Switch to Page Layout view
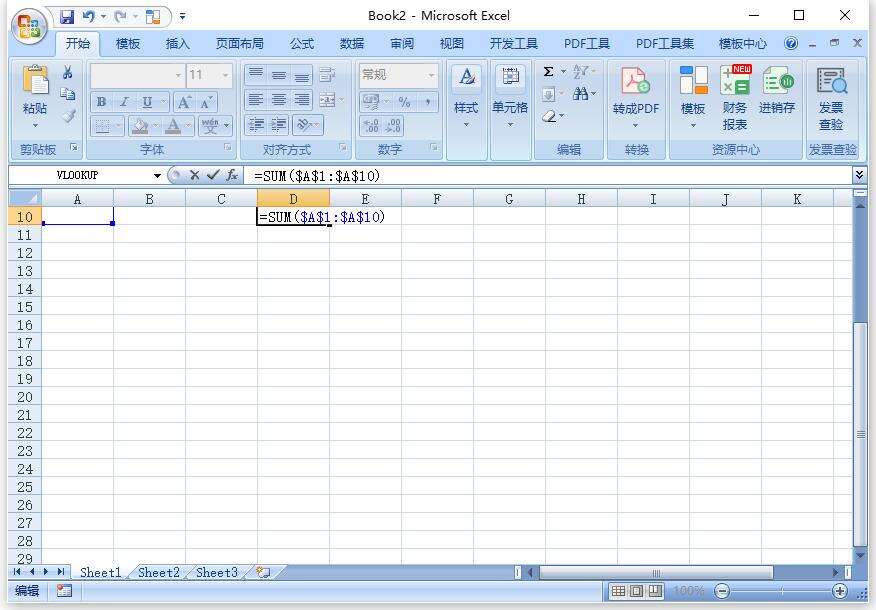Screen dimensions: 876x610 (636, 591)
